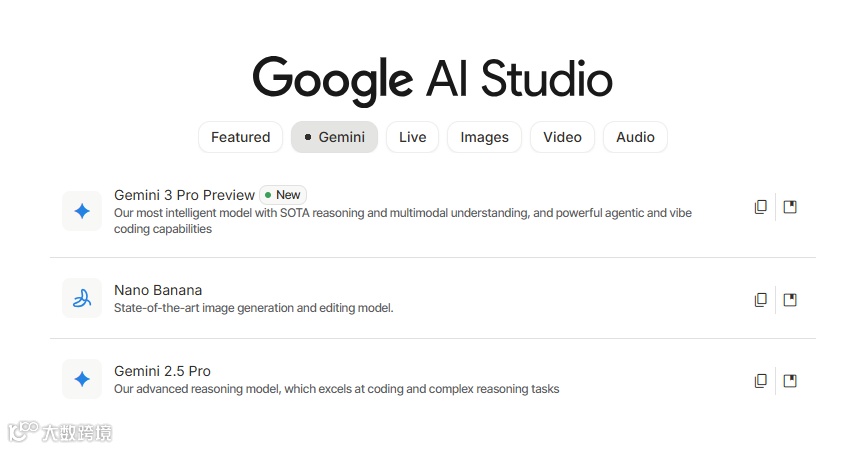Switch to the Video tab

[x=562, y=137]
